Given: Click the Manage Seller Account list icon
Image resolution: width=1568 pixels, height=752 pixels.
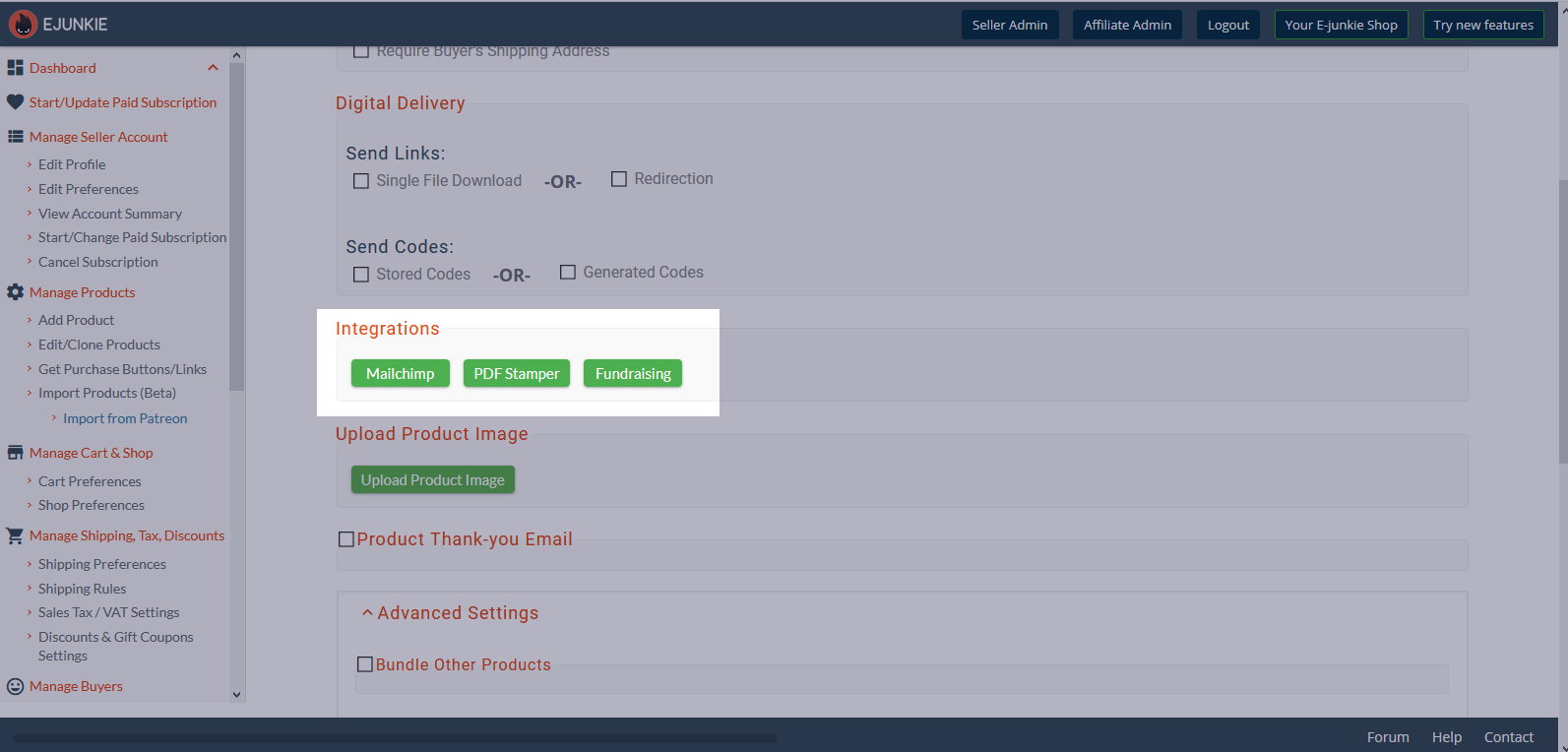Looking at the screenshot, I should (15, 137).
